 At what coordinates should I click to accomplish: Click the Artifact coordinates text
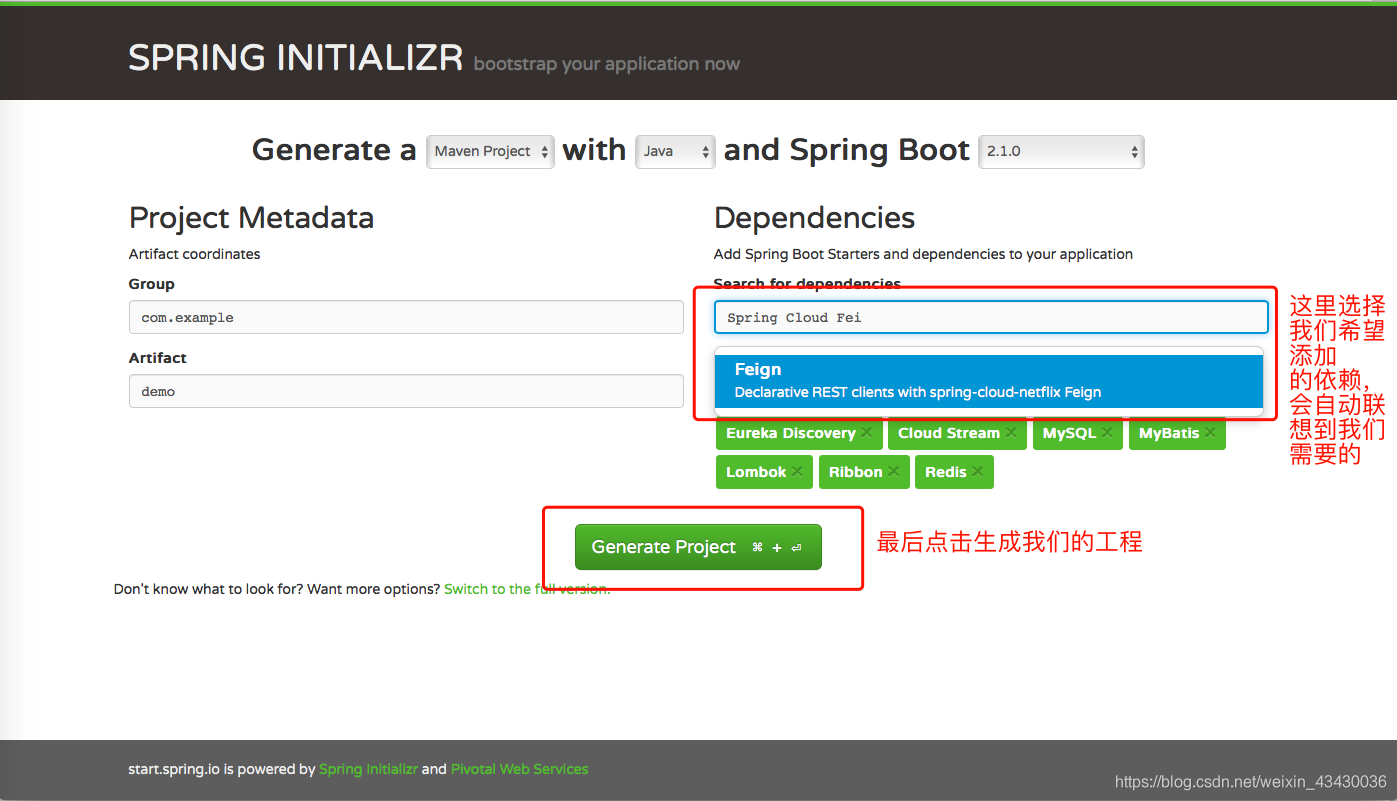pyautogui.click(x=194, y=254)
